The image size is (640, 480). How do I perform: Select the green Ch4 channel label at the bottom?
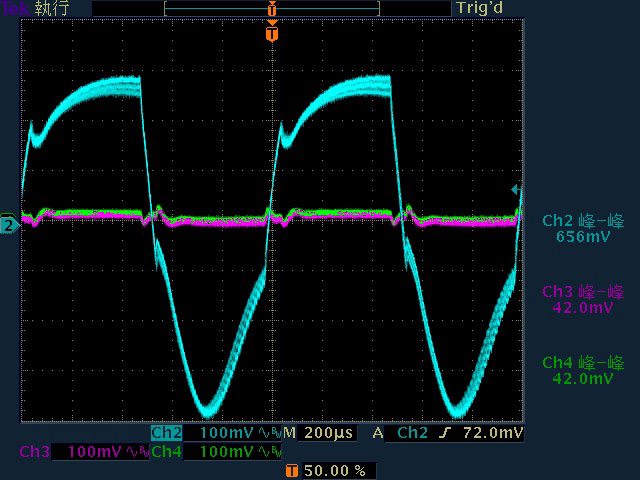pos(167,452)
